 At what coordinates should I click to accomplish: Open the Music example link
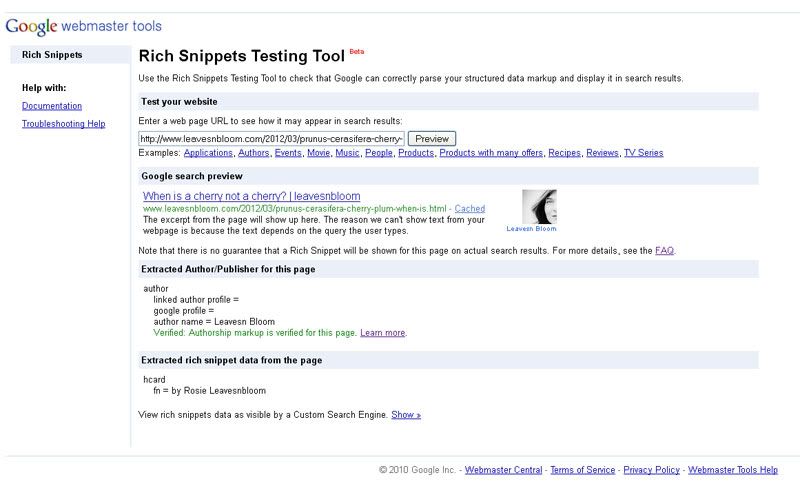tap(347, 153)
